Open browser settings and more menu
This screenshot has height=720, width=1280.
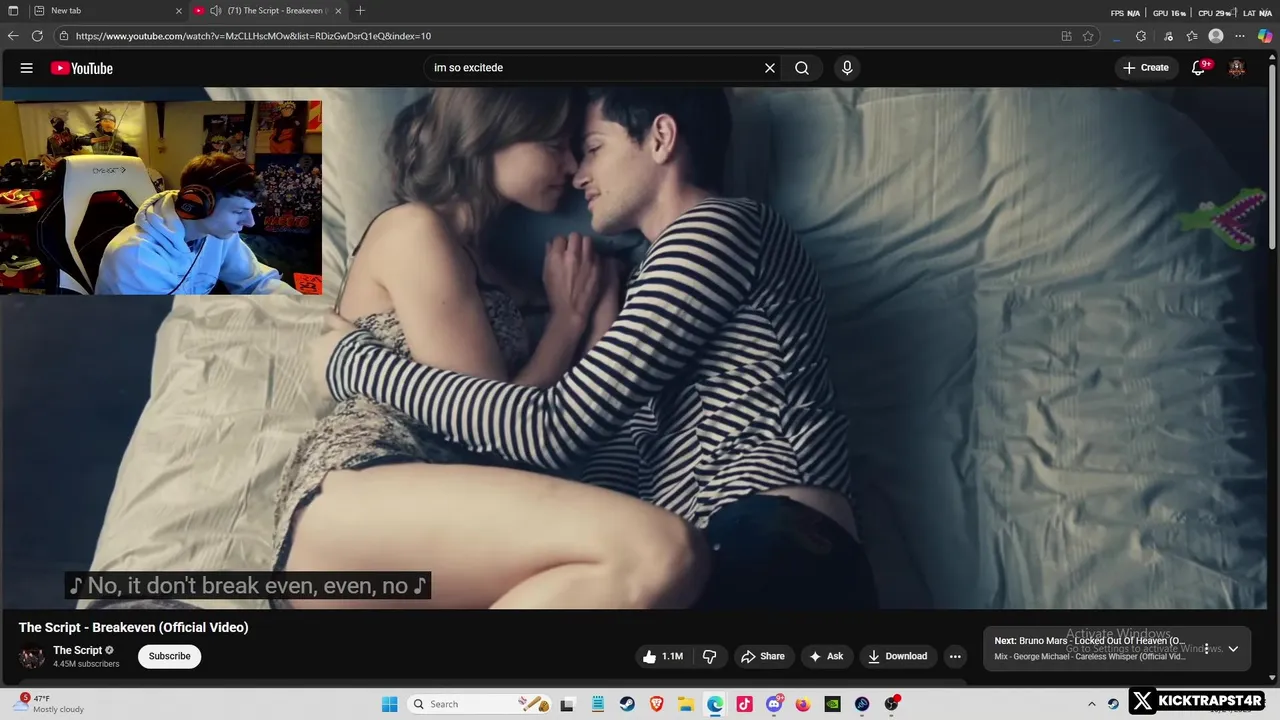click(x=1241, y=36)
